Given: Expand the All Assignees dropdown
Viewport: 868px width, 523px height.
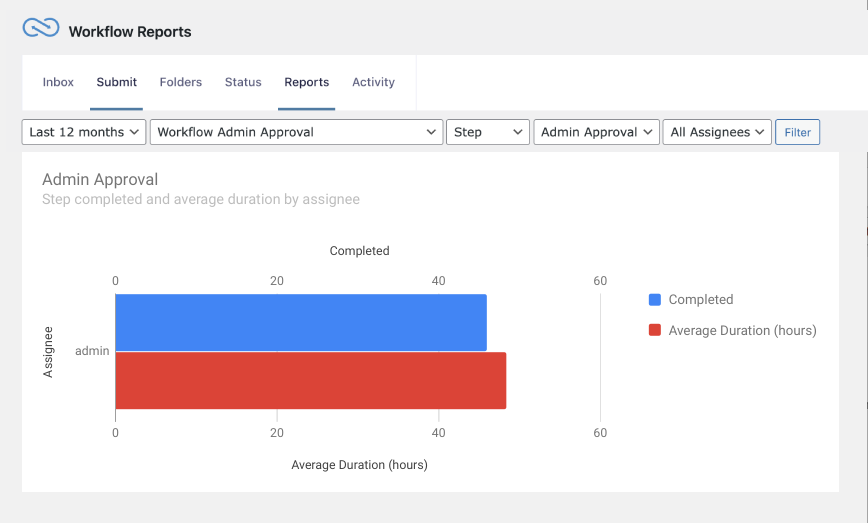Looking at the screenshot, I should 716,132.
